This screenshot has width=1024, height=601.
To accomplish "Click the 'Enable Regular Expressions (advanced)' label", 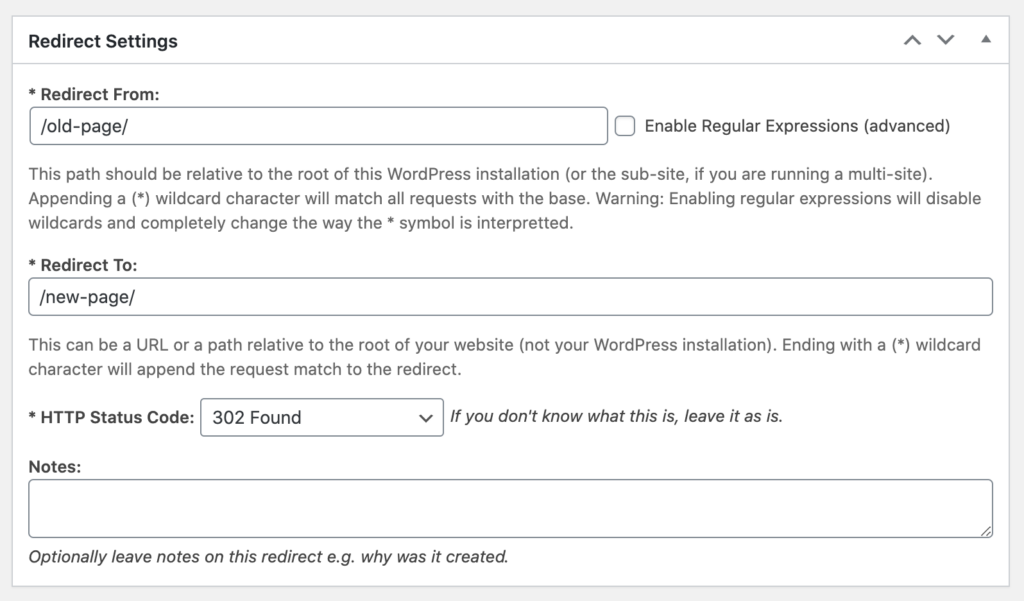I will point(797,126).
